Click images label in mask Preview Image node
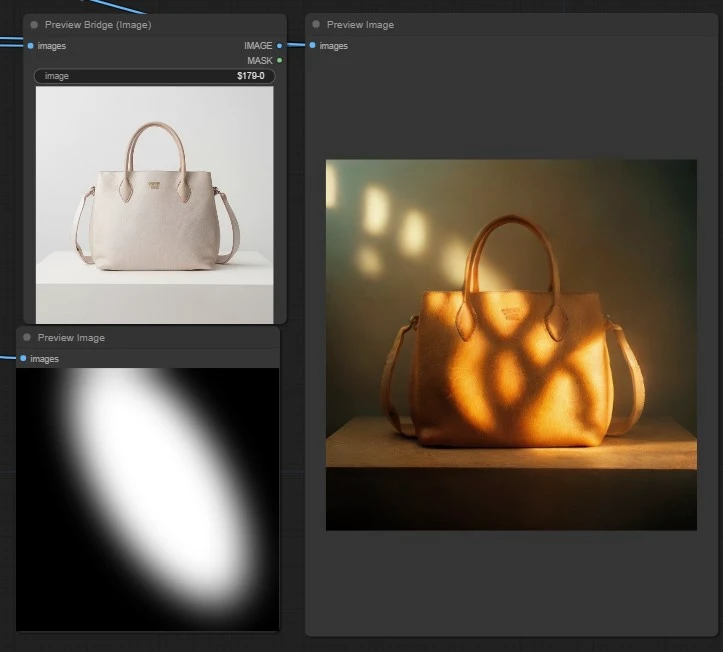 (x=44, y=359)
